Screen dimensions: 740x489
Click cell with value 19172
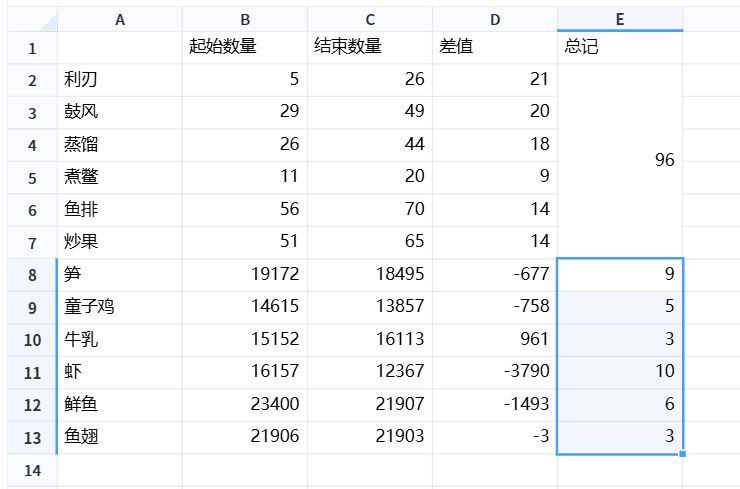click(x=245, y=275)
